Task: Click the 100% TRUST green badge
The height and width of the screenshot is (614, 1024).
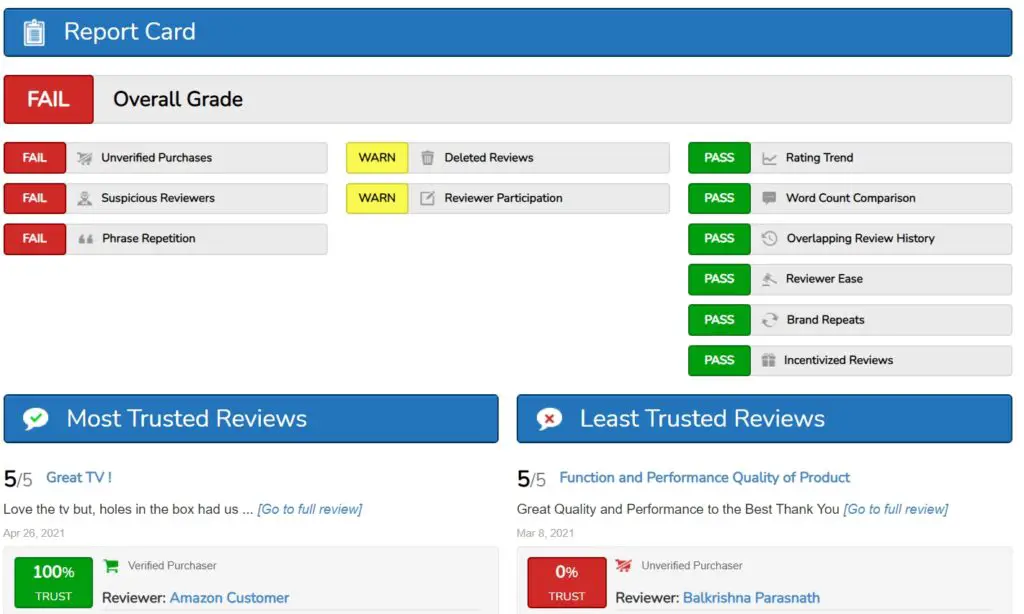Action: [x=54, y=583]
